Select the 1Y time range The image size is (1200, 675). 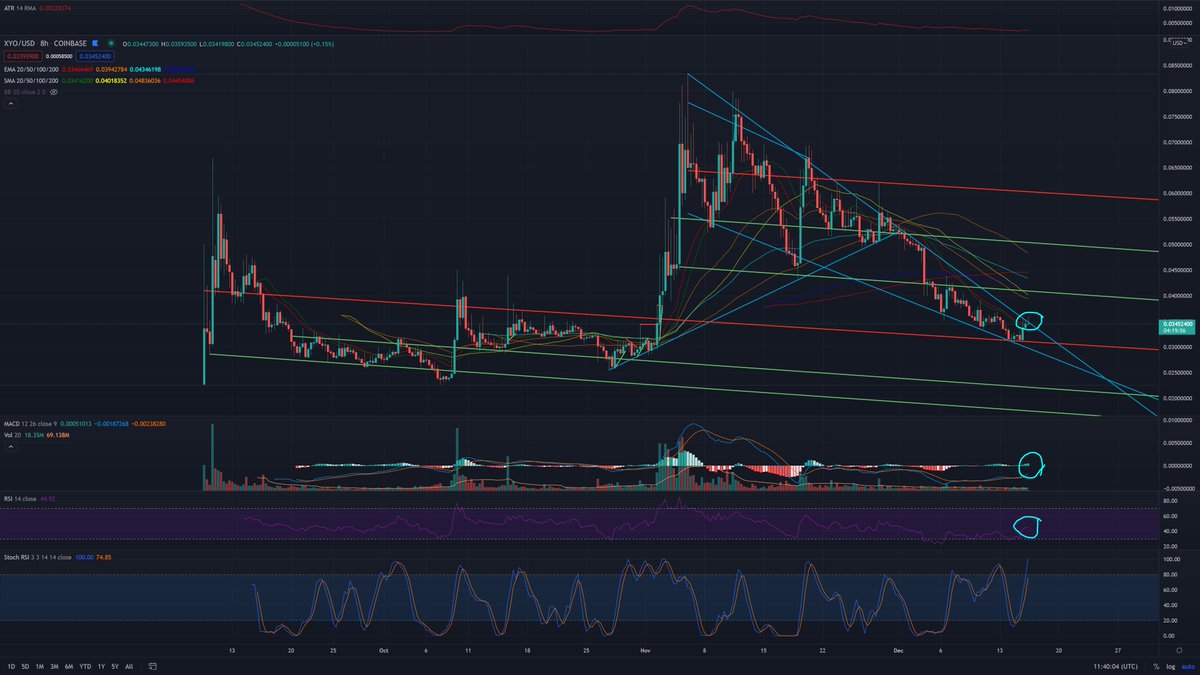[101, 666]
